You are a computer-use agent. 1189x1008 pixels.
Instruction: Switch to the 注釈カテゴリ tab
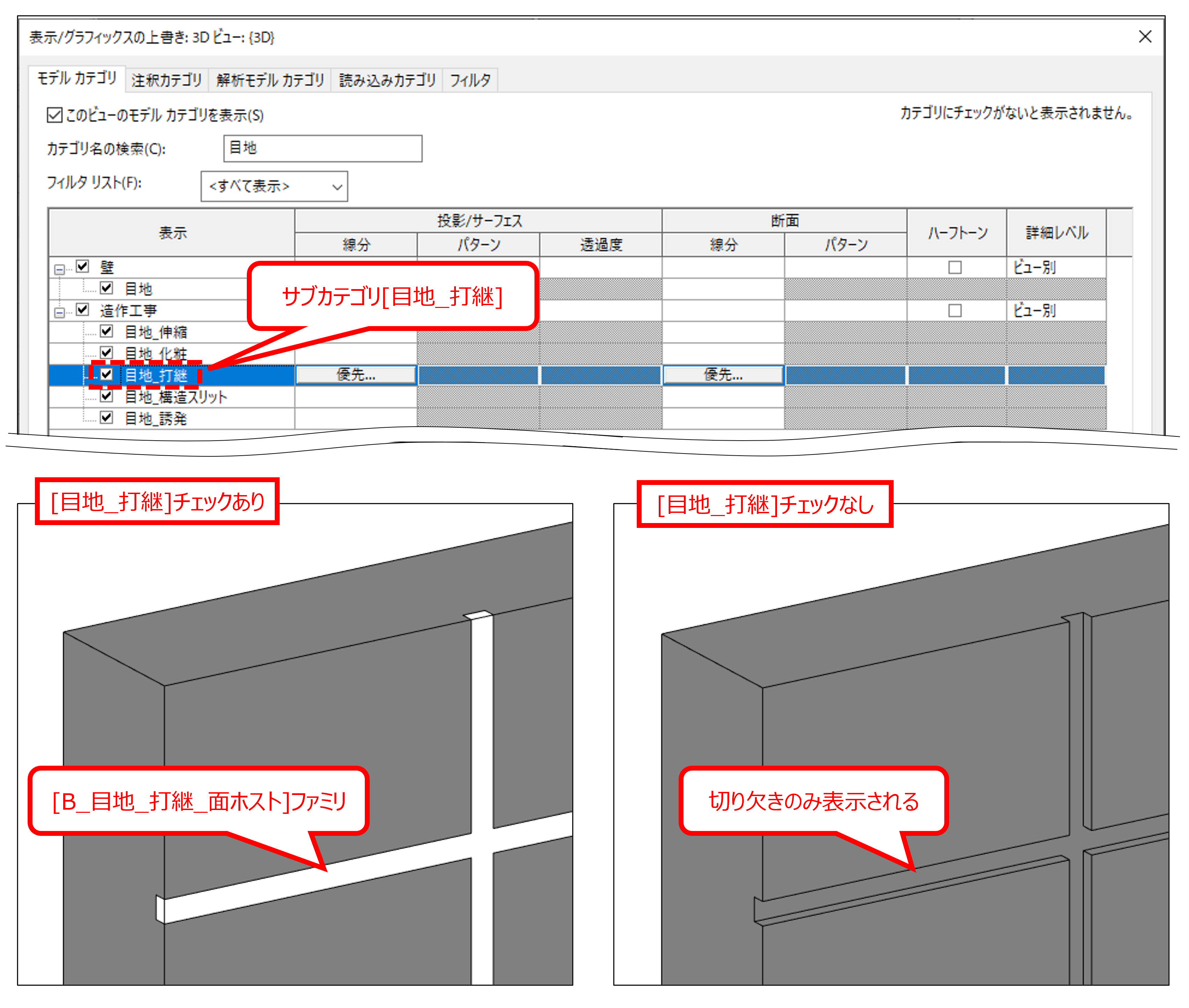(166, 80)
